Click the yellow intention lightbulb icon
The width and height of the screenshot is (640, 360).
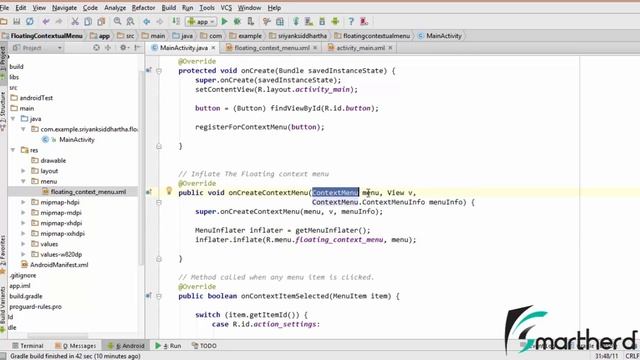pos(169,191)
